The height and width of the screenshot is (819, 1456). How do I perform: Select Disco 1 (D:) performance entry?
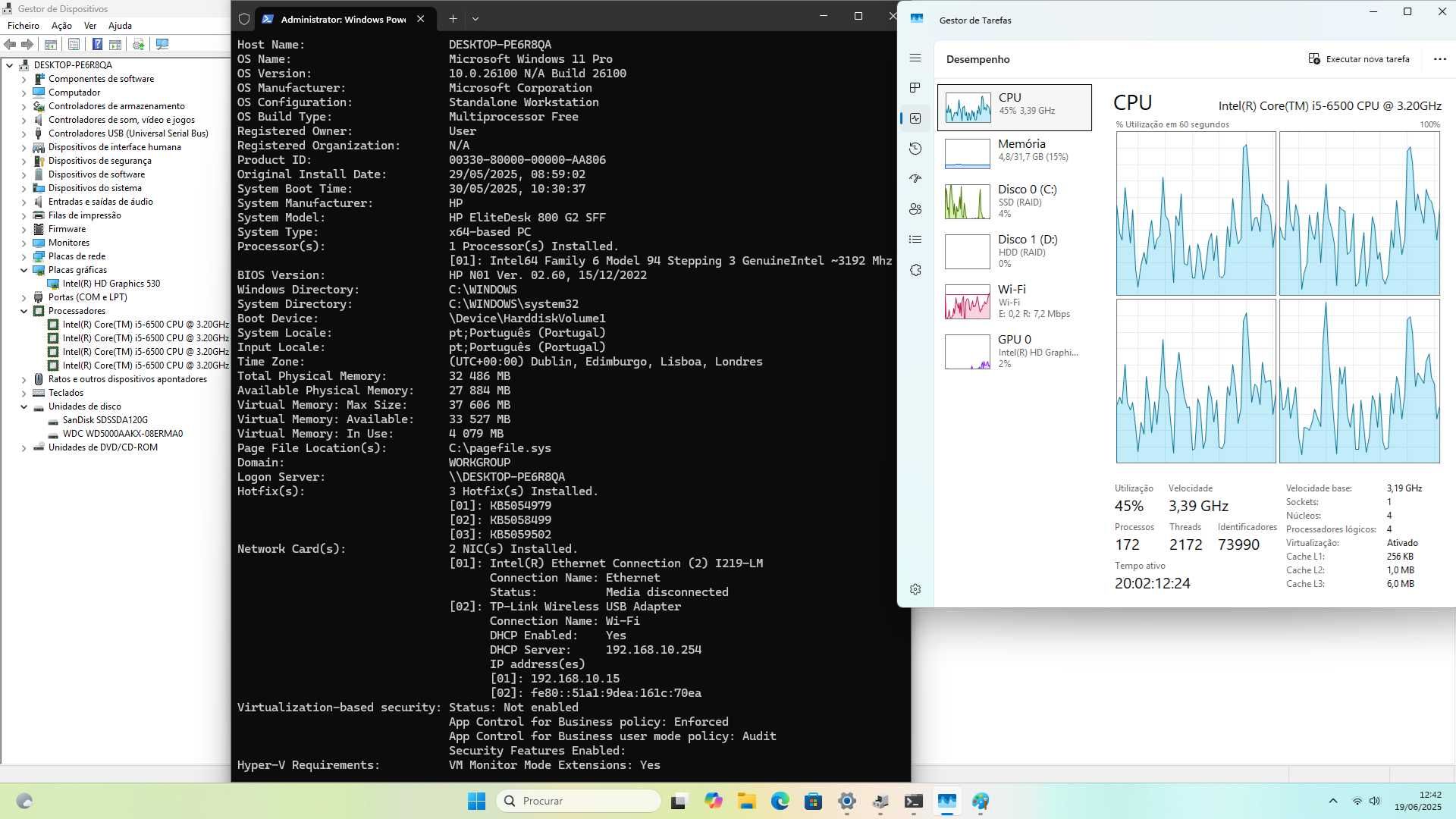[x=1015, y=252]
